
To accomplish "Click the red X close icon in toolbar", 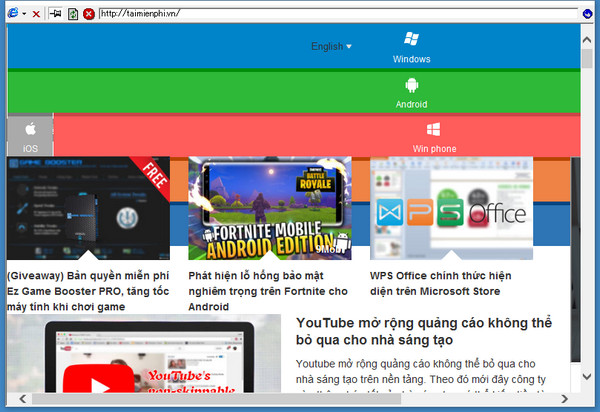I will point(37,14).
